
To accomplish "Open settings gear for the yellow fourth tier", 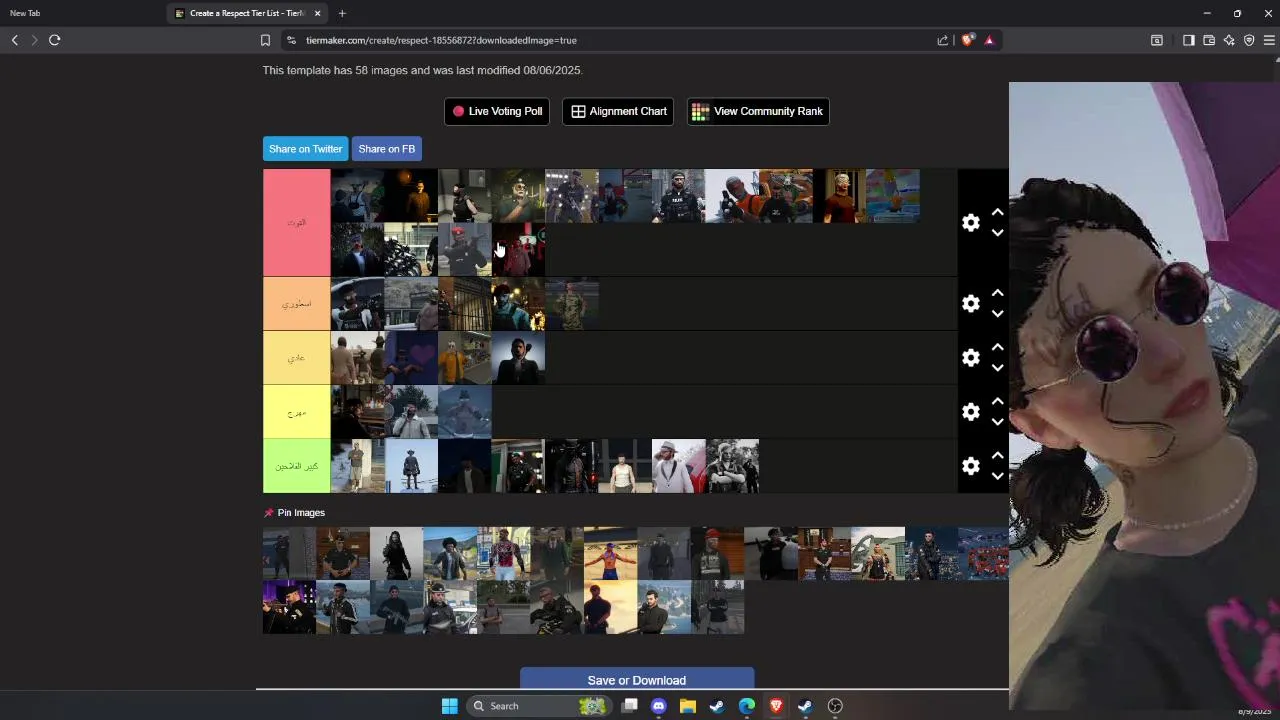I will [971, 411].
